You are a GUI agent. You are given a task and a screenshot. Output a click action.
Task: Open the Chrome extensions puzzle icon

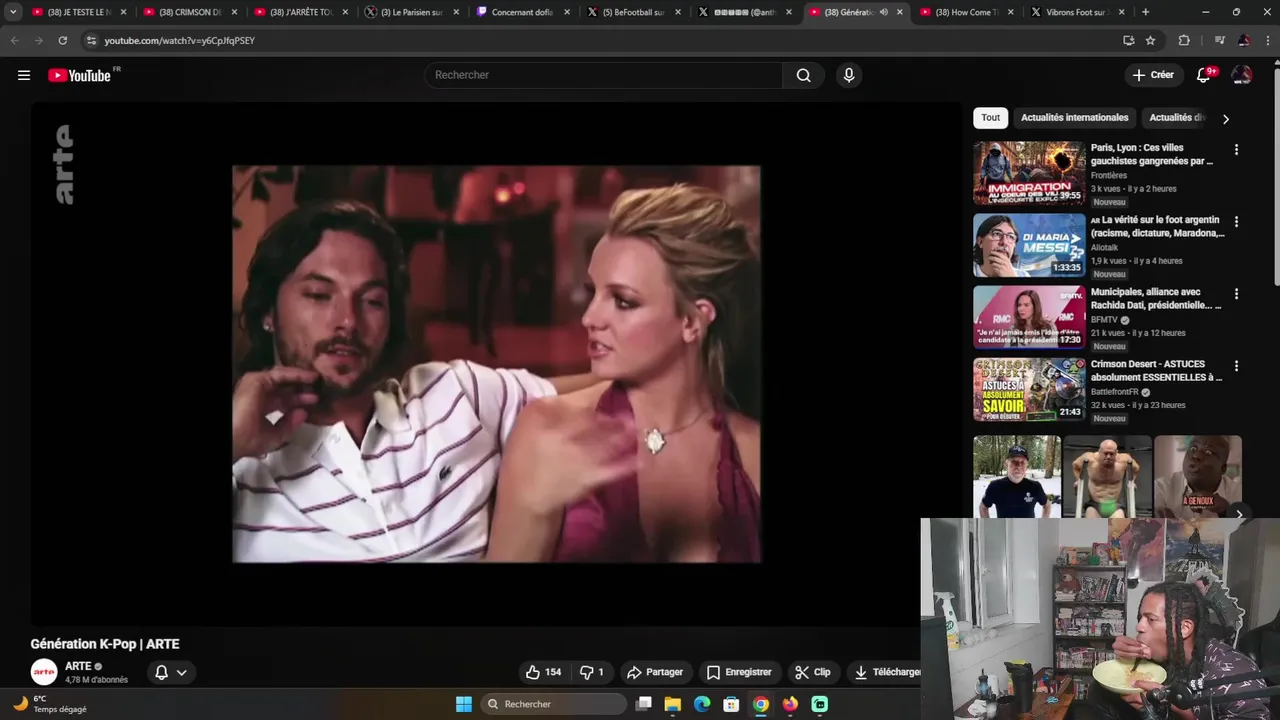pos(1184,40)
